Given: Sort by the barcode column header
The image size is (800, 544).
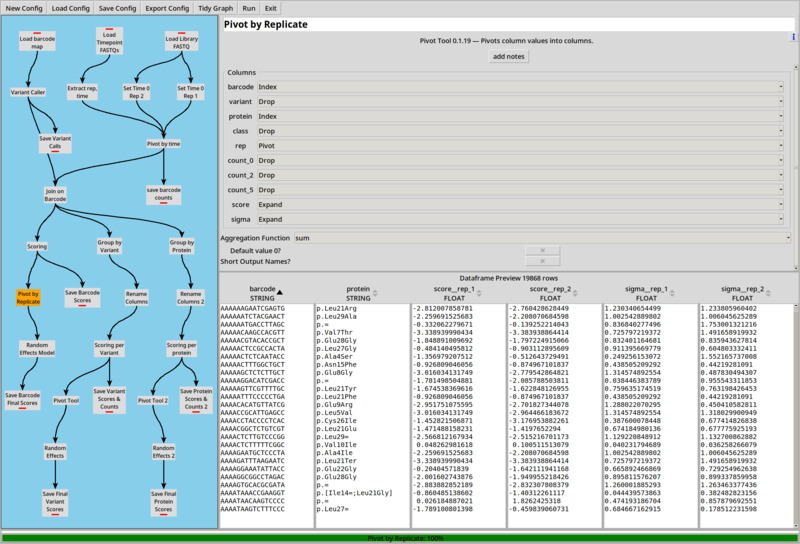Looking at the screenshot, I should [x=266, y=293].
